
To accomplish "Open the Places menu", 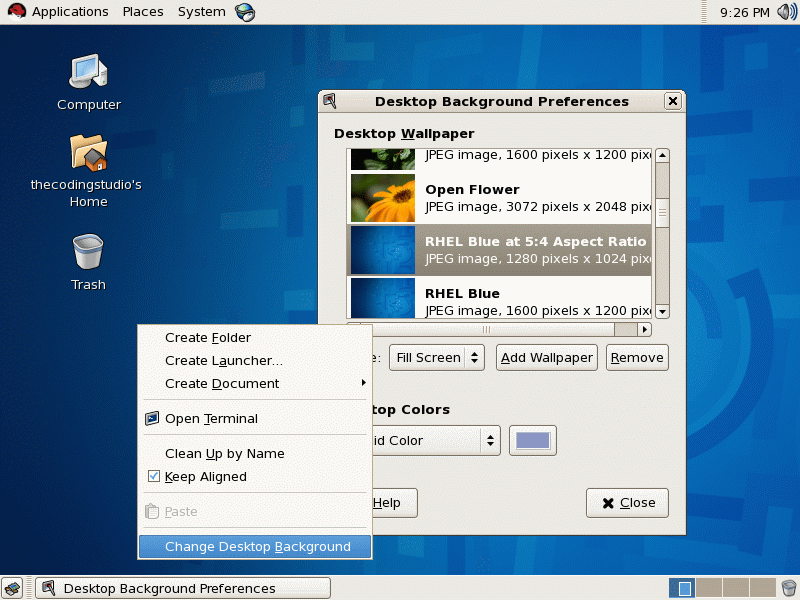I will coord(143,12).
